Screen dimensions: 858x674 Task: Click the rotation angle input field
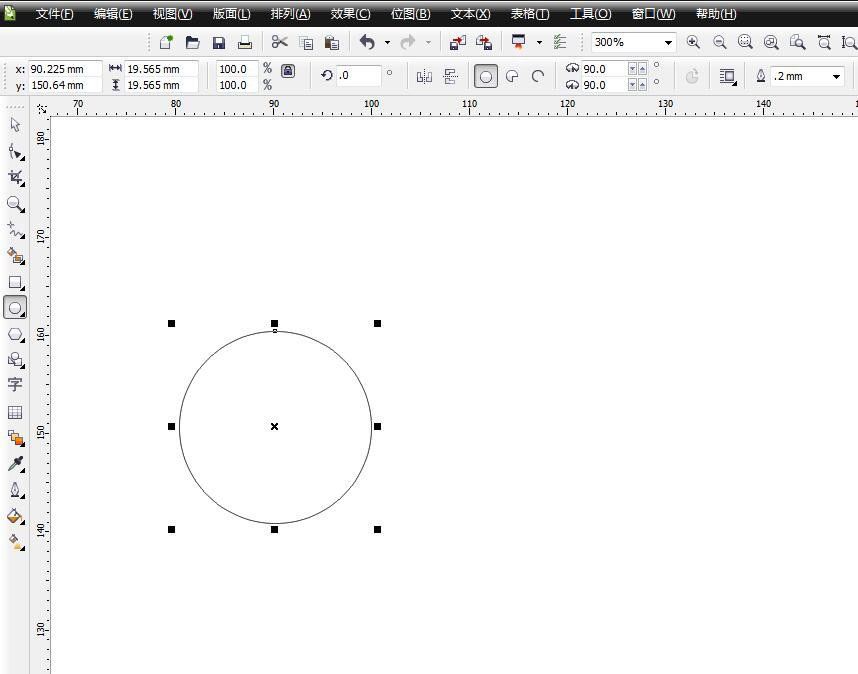click(359, 76)
